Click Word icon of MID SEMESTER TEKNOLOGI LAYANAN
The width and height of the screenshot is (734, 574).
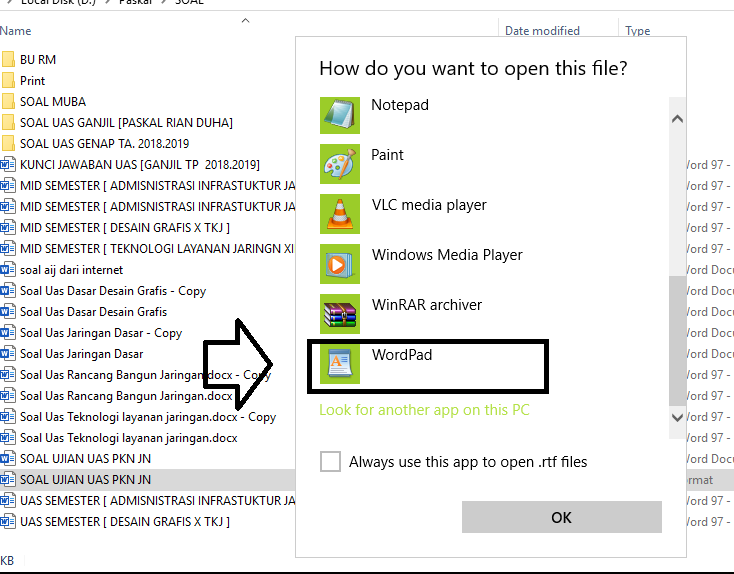point(7,249)
